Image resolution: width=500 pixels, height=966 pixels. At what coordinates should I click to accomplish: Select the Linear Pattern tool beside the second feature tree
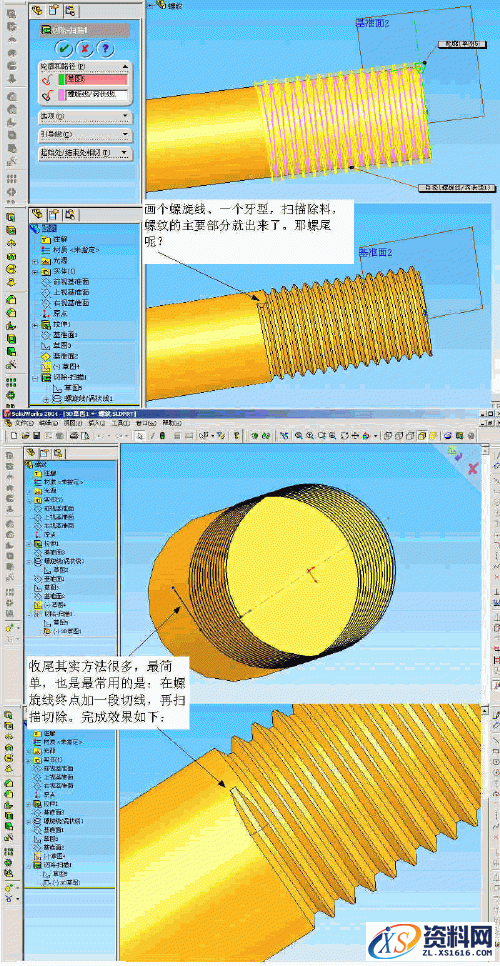tap(11, 382)
